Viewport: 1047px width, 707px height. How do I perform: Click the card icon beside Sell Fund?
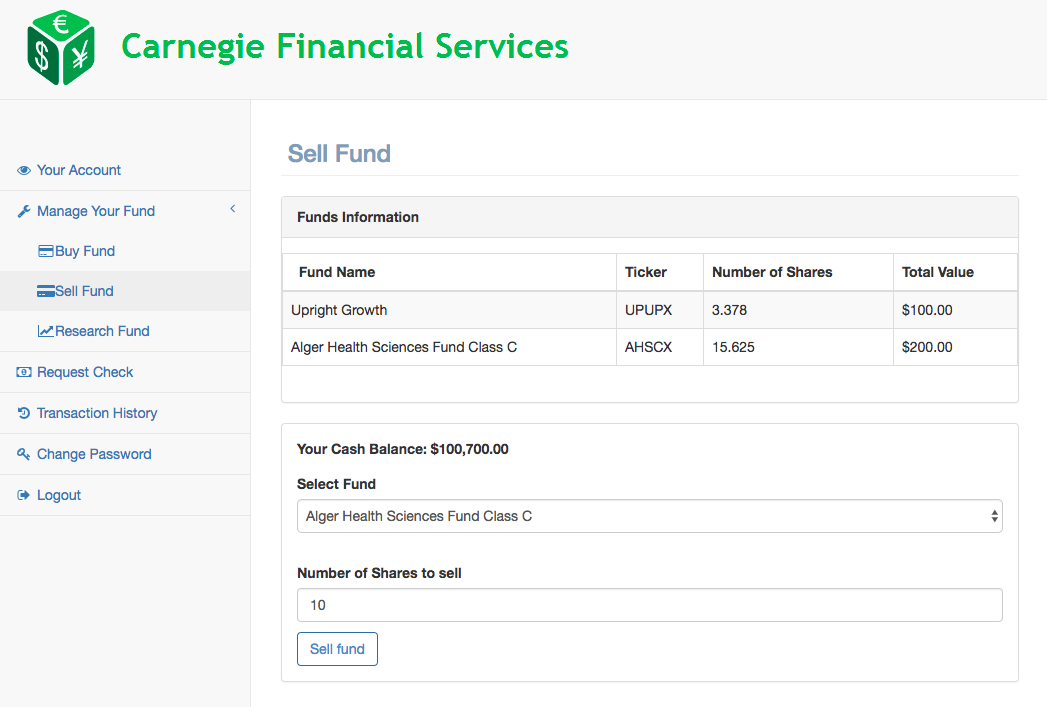pyautogui.click(x=45, y=291)
